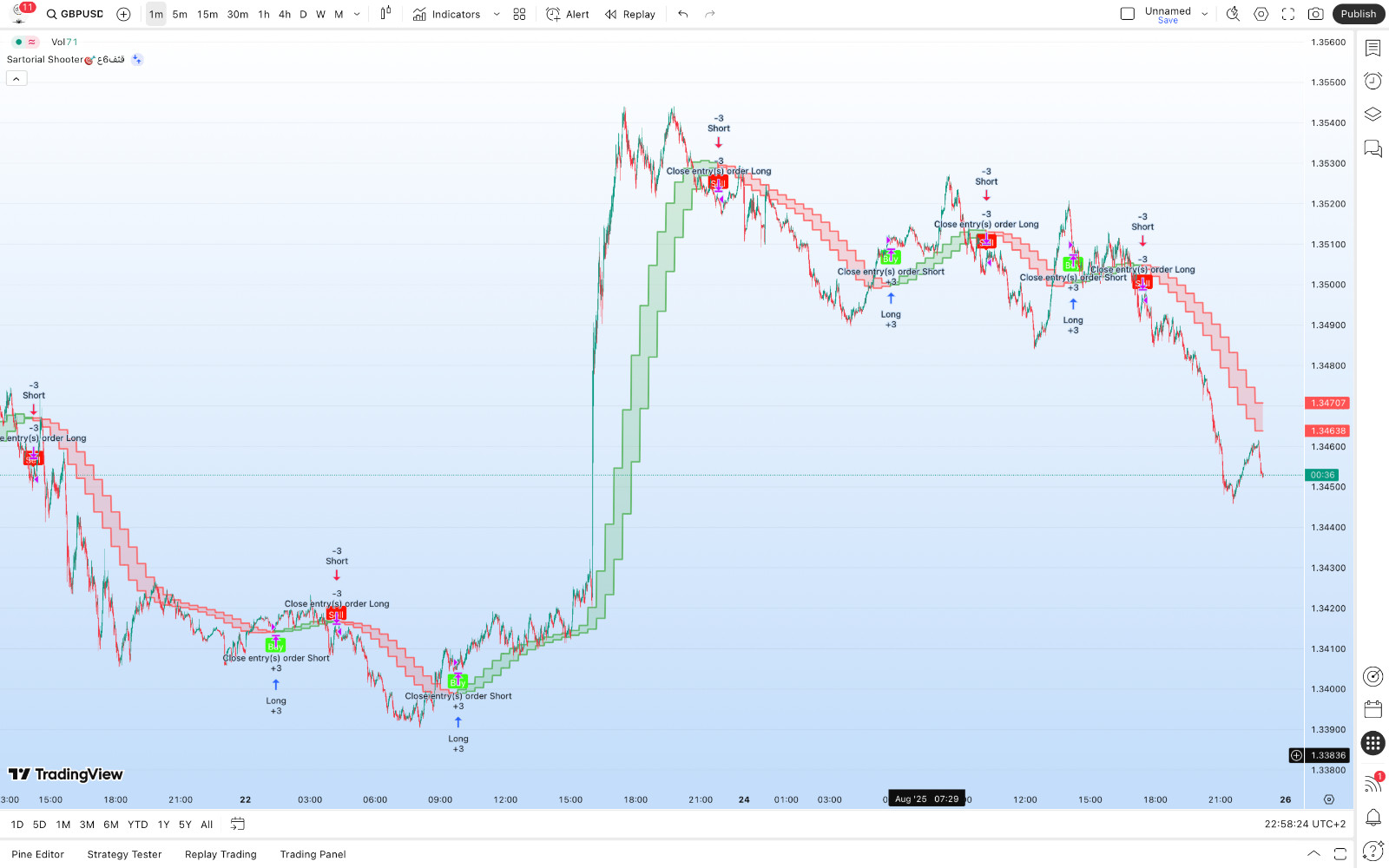Screen dimensions: 1389x868
Task: Click the plus icon beside the 1.33836 price label
Action: [x=1296, y=755]
